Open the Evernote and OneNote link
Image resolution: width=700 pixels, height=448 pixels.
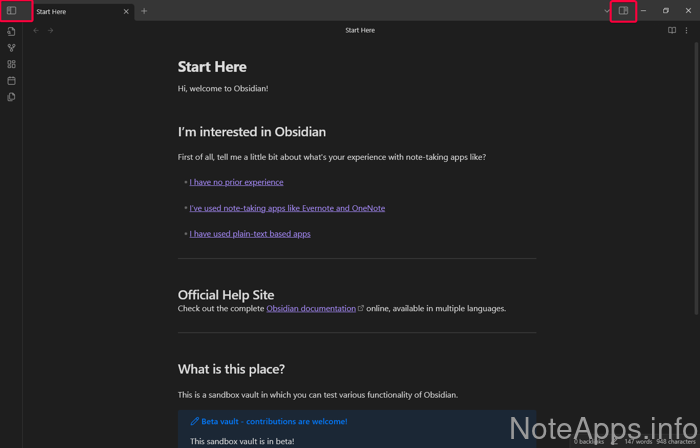287,208
